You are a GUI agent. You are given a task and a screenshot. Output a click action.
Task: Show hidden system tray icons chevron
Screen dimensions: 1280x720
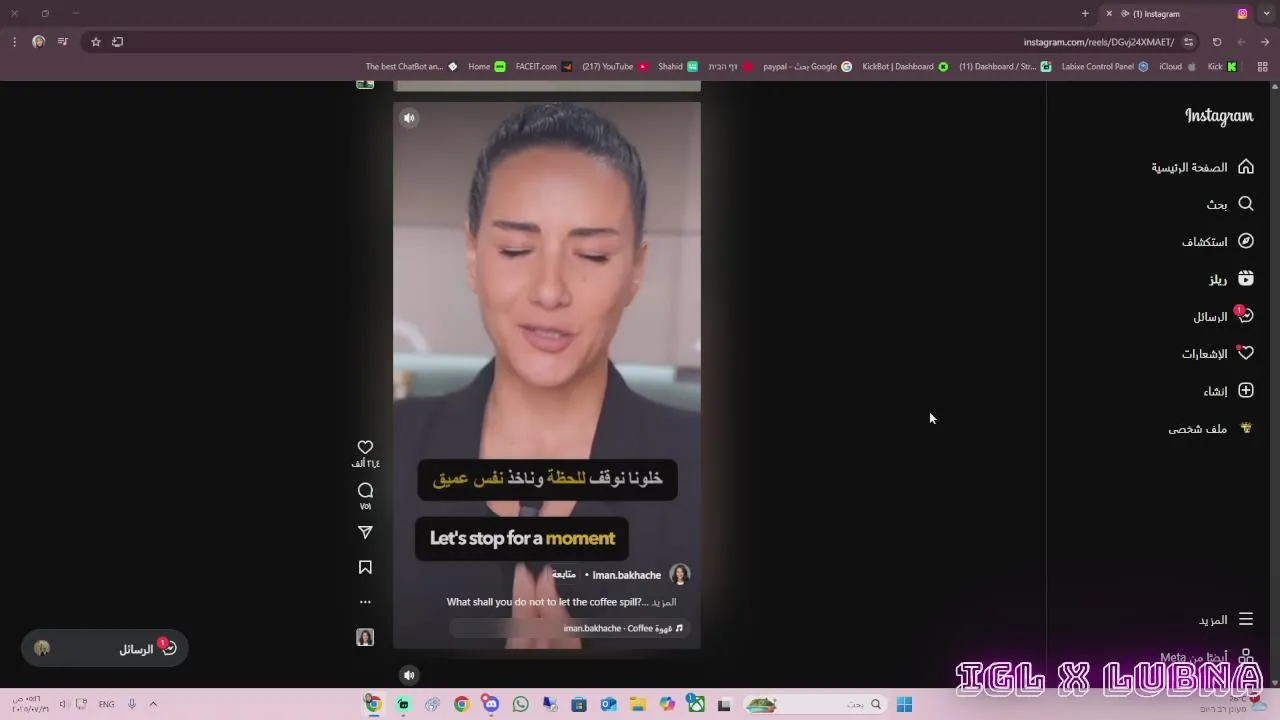(153, 704)
